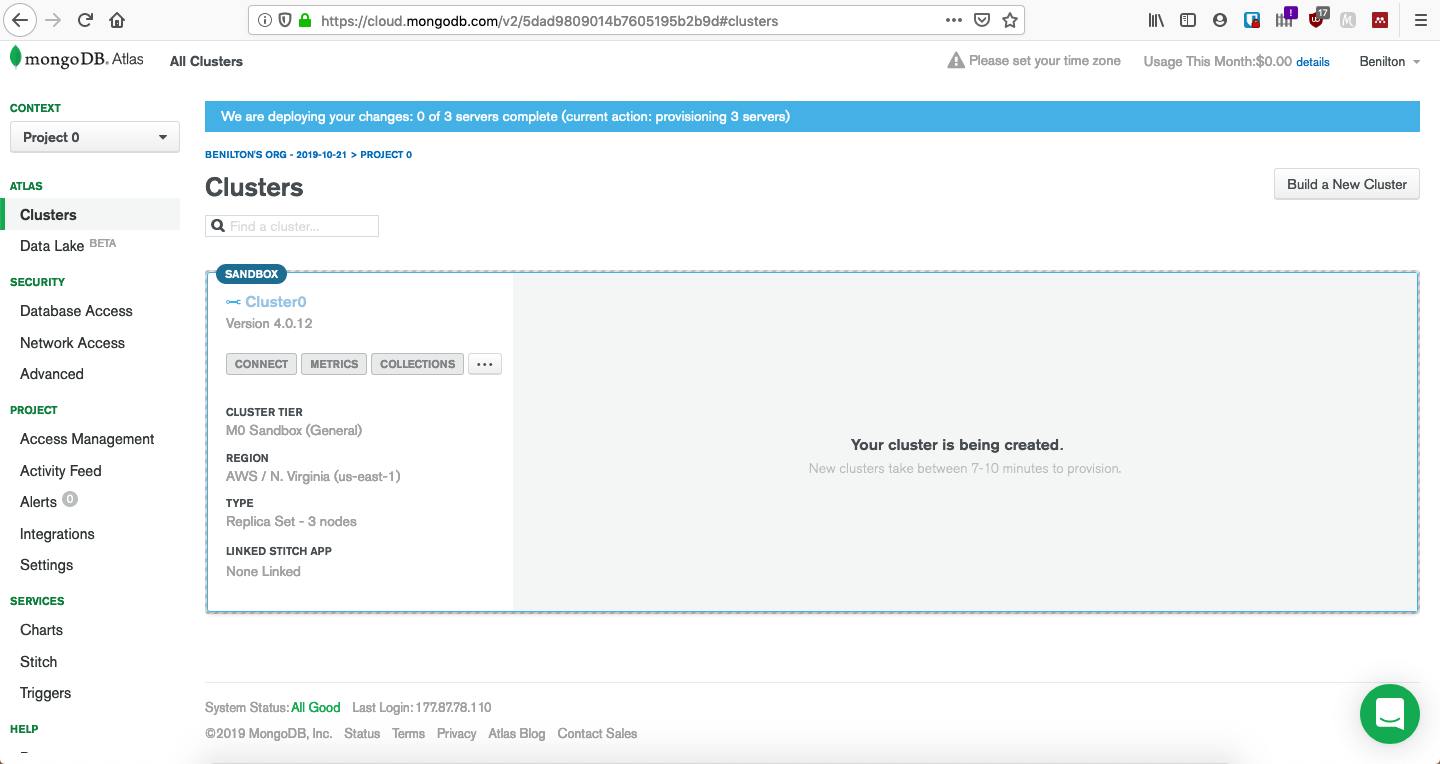This screenshot has height=764, width=1440.
Task: Open All Clusters in the top bar
Action: pos(206,61)
